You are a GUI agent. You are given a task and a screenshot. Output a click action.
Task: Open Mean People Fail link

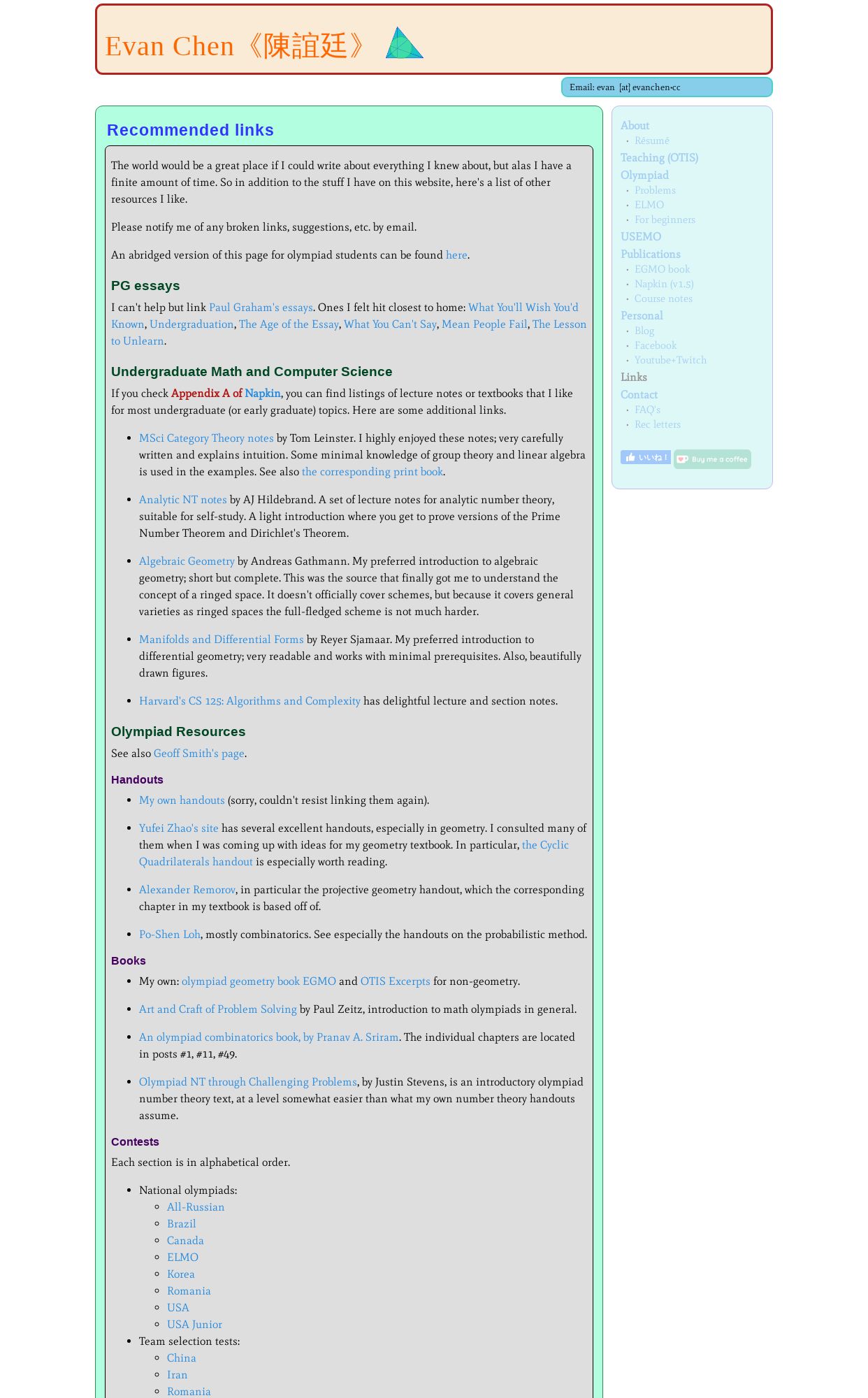point(484,324)
